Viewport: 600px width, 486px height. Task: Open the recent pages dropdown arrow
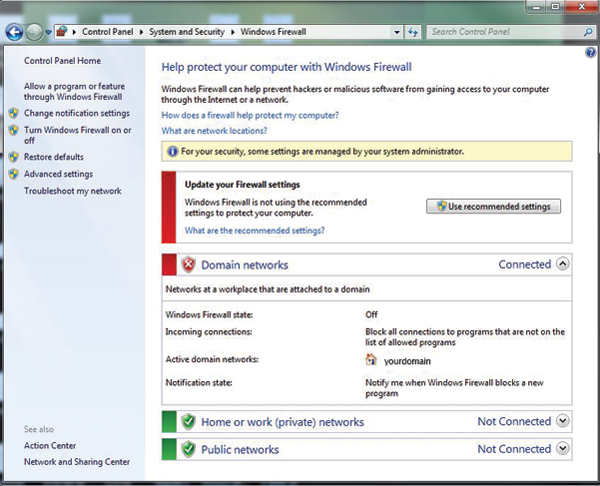point(48,33)
